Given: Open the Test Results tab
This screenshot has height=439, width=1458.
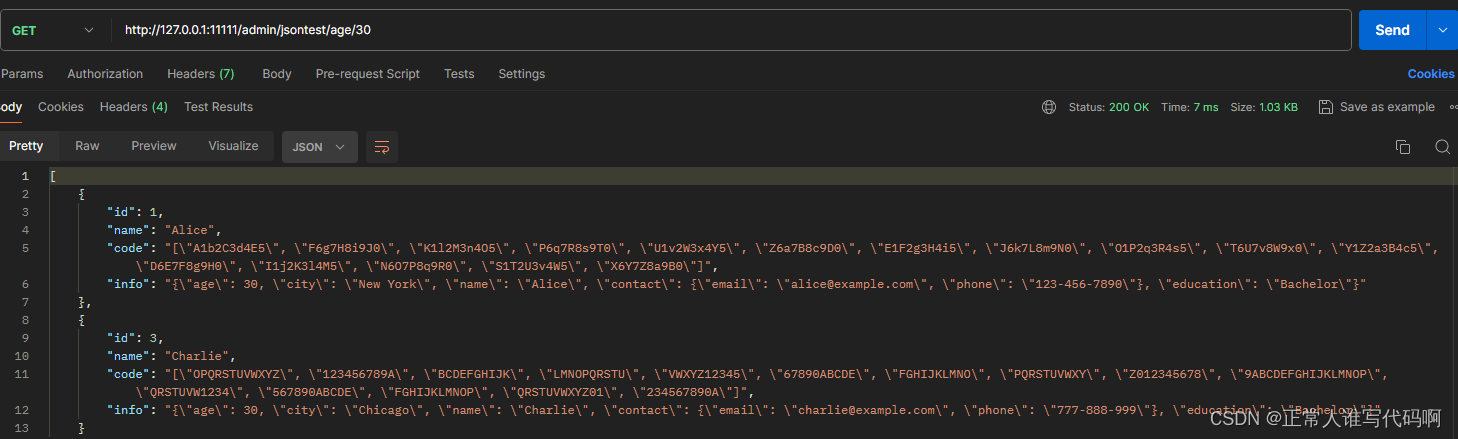Looking at the screenshot, I should [x=218, y=107].
